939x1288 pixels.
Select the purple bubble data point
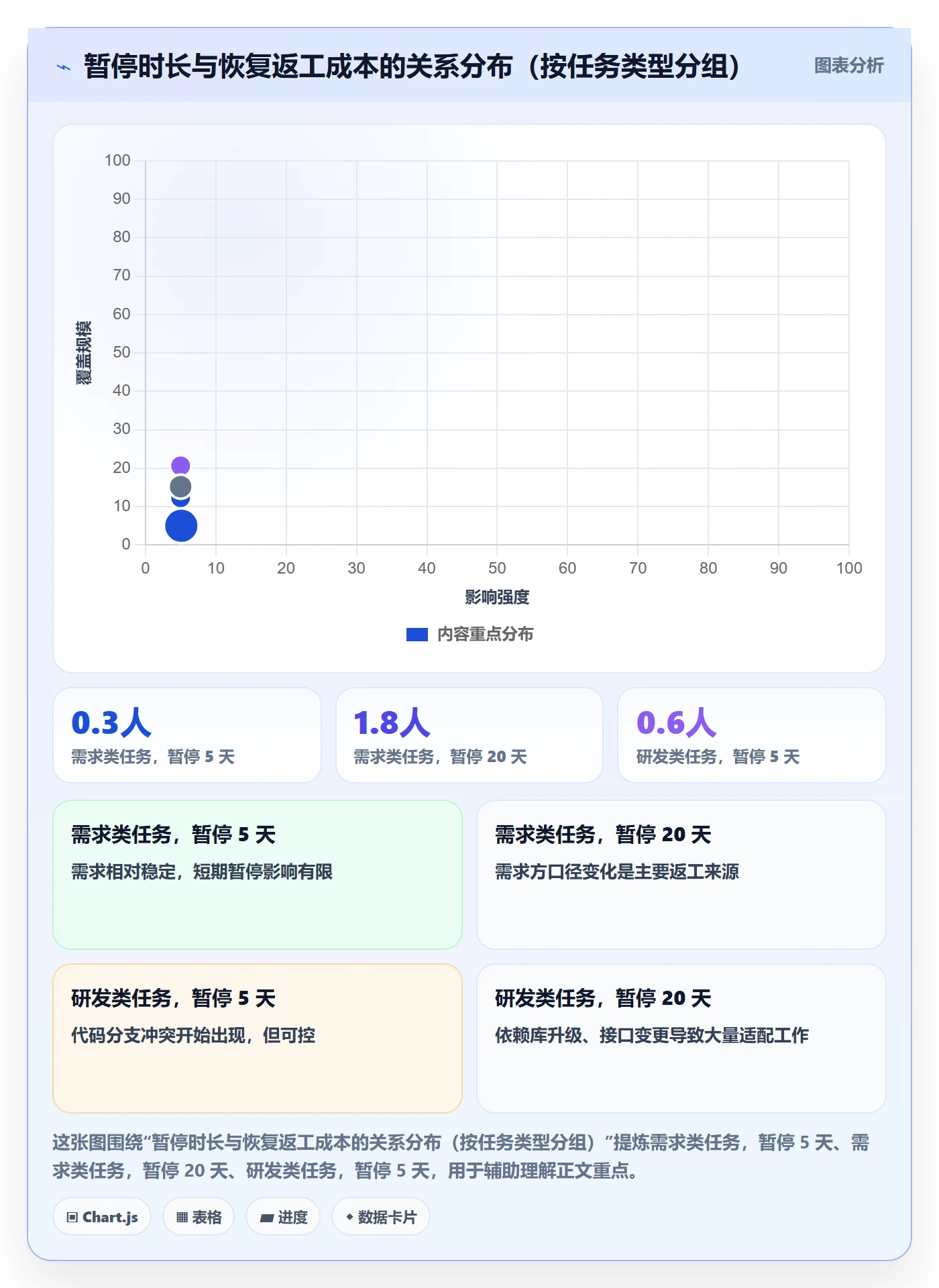point(180,466)
